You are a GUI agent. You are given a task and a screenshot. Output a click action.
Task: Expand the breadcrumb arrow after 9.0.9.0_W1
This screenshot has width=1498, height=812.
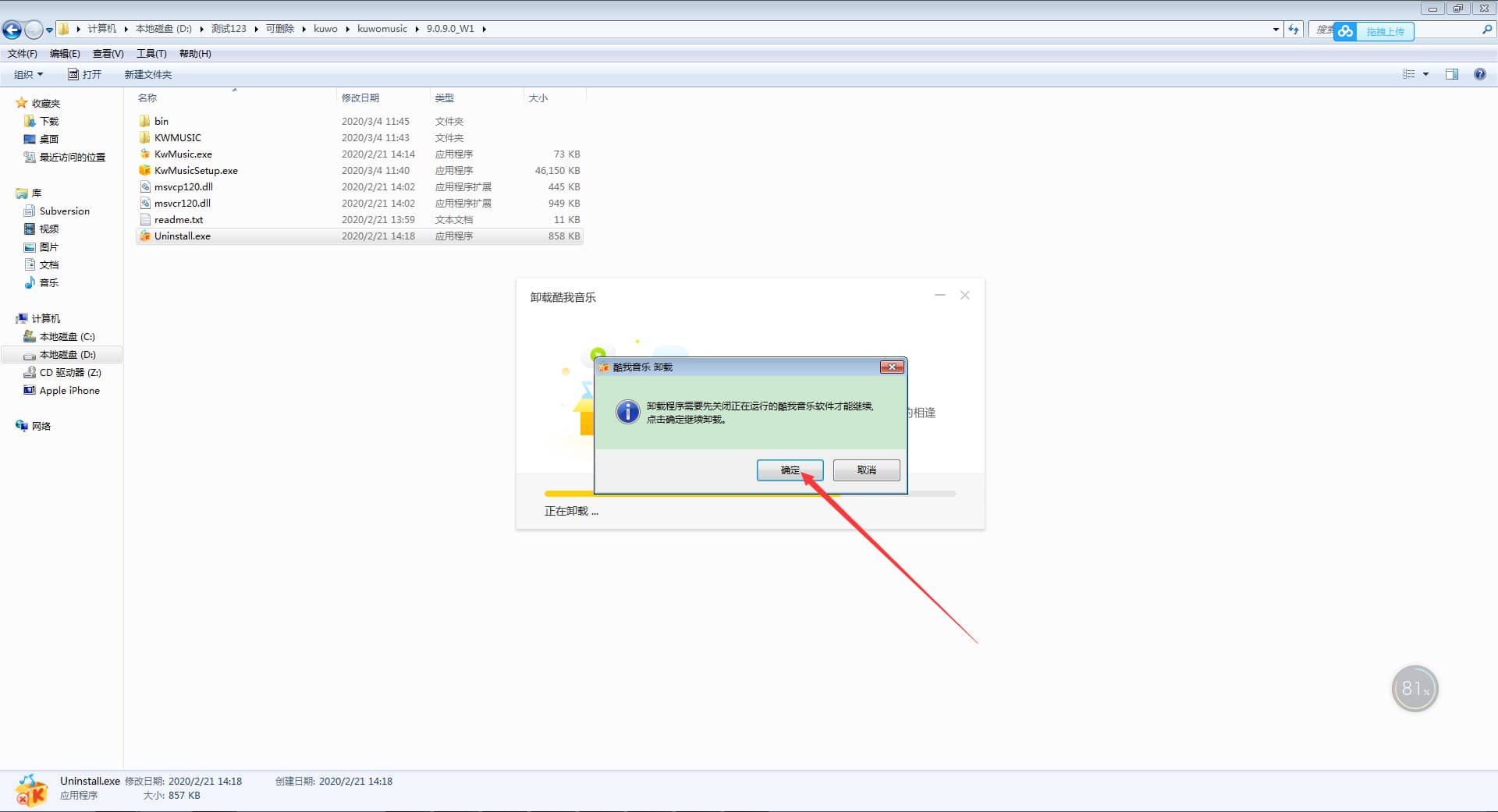pyautogui.click(x=485, y=29)
